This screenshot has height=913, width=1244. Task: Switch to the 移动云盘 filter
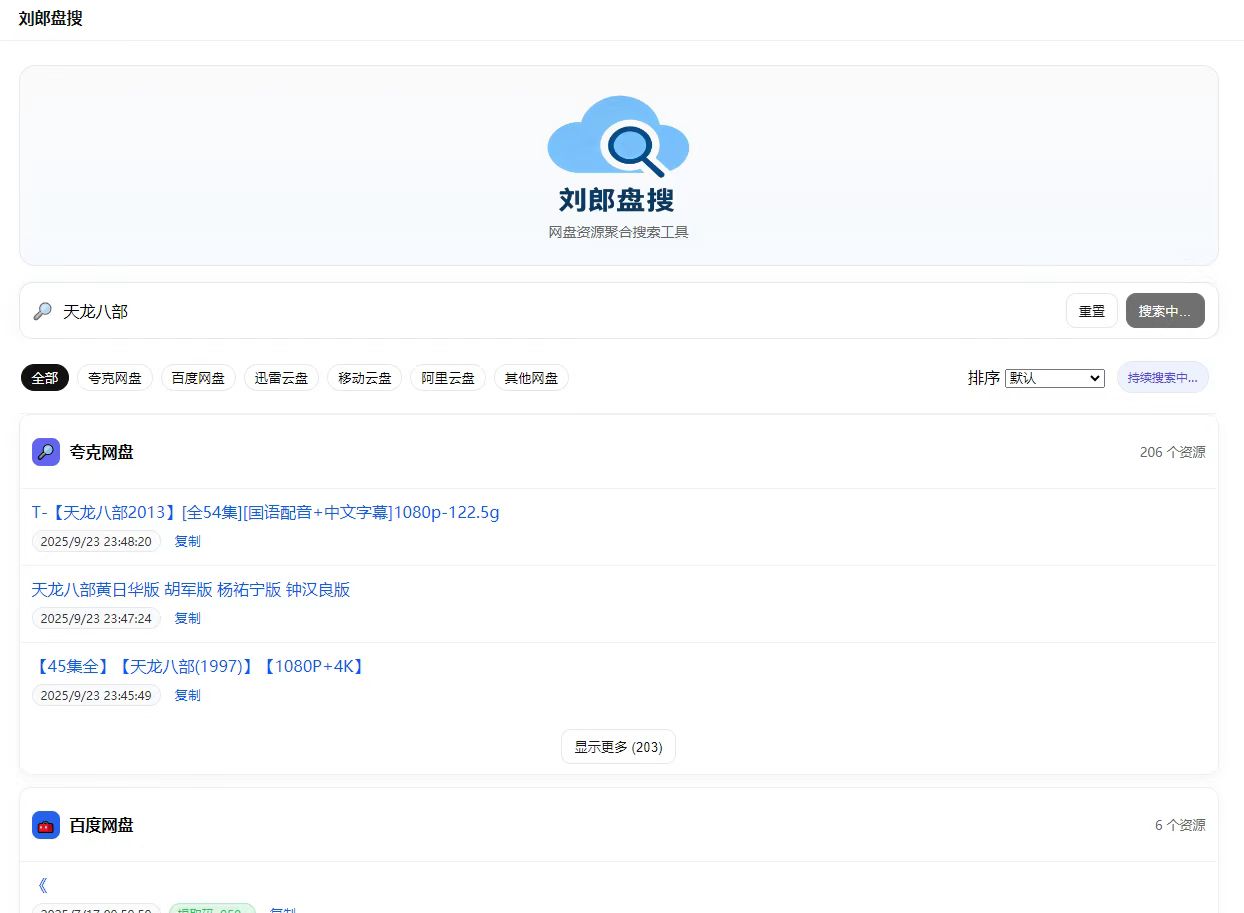[x=364, y=378]
